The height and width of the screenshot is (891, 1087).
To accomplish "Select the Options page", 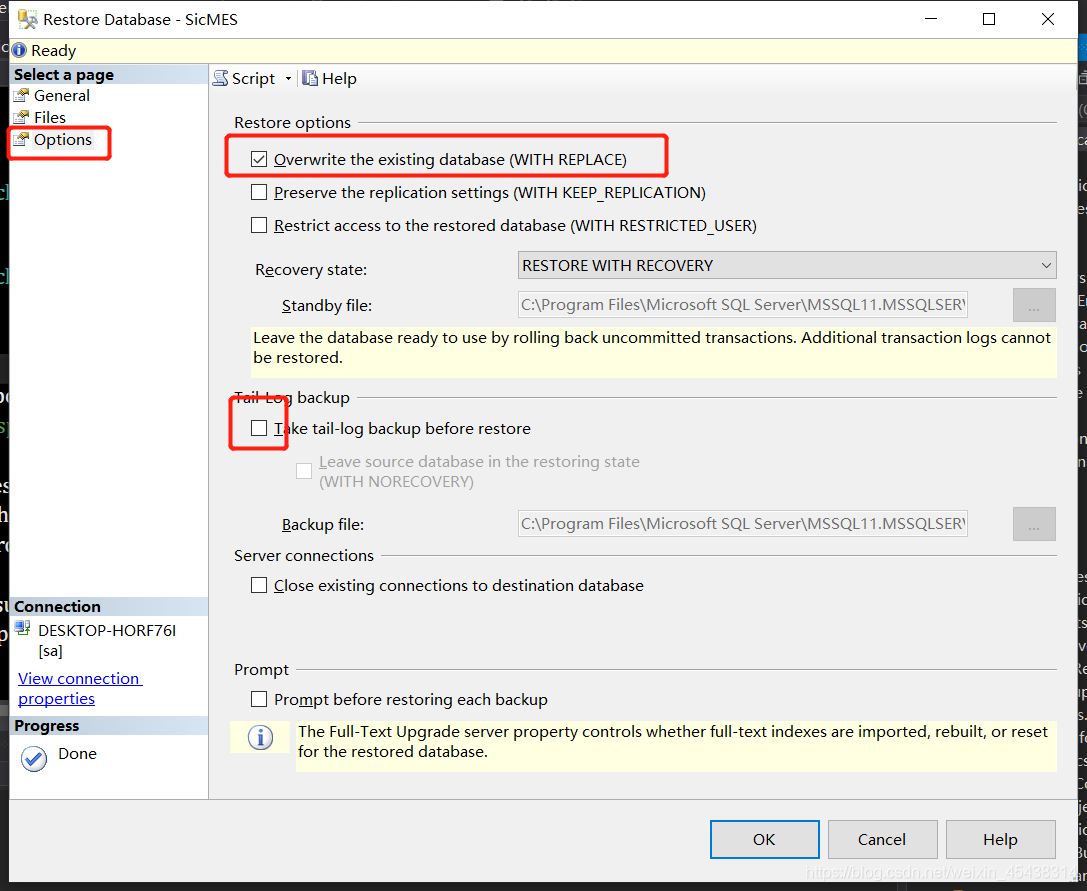I will click(62, 139).
